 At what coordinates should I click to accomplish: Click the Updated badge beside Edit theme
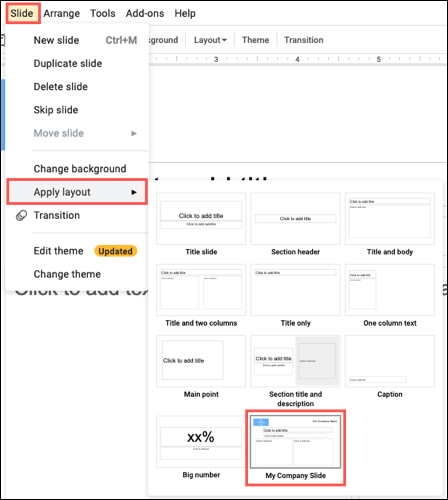tap(115, 251)
